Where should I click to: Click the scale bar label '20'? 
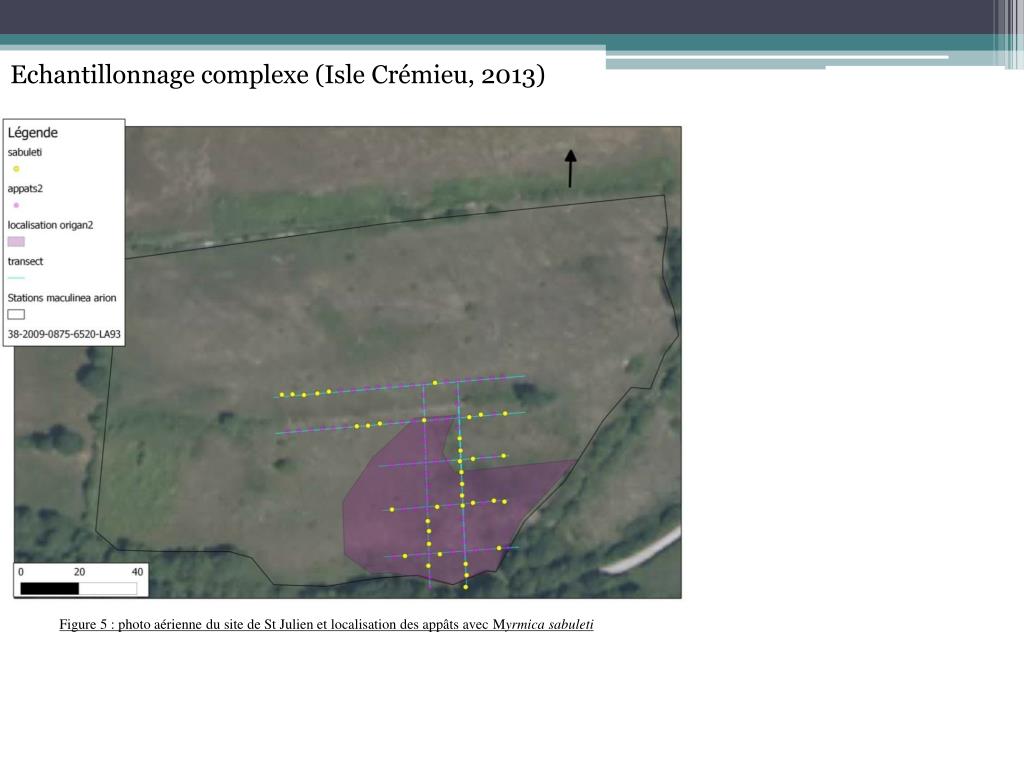point(79,571)
